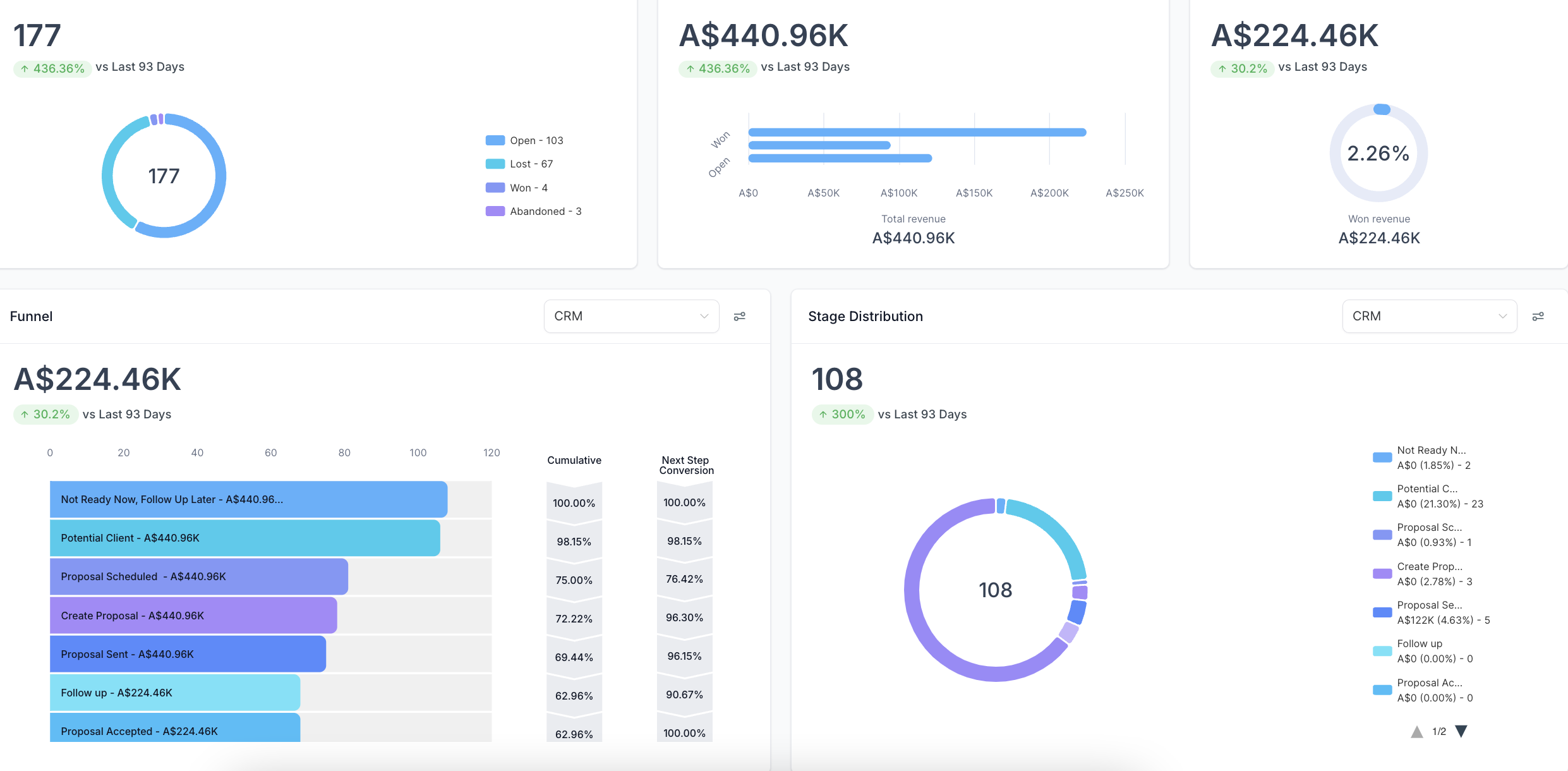Image resolution: width=1568 pixels, height=771 pixels.
Task: Click the A$0 (21.30%) - 23 legend value
Action: click(x=1440, y=504)
